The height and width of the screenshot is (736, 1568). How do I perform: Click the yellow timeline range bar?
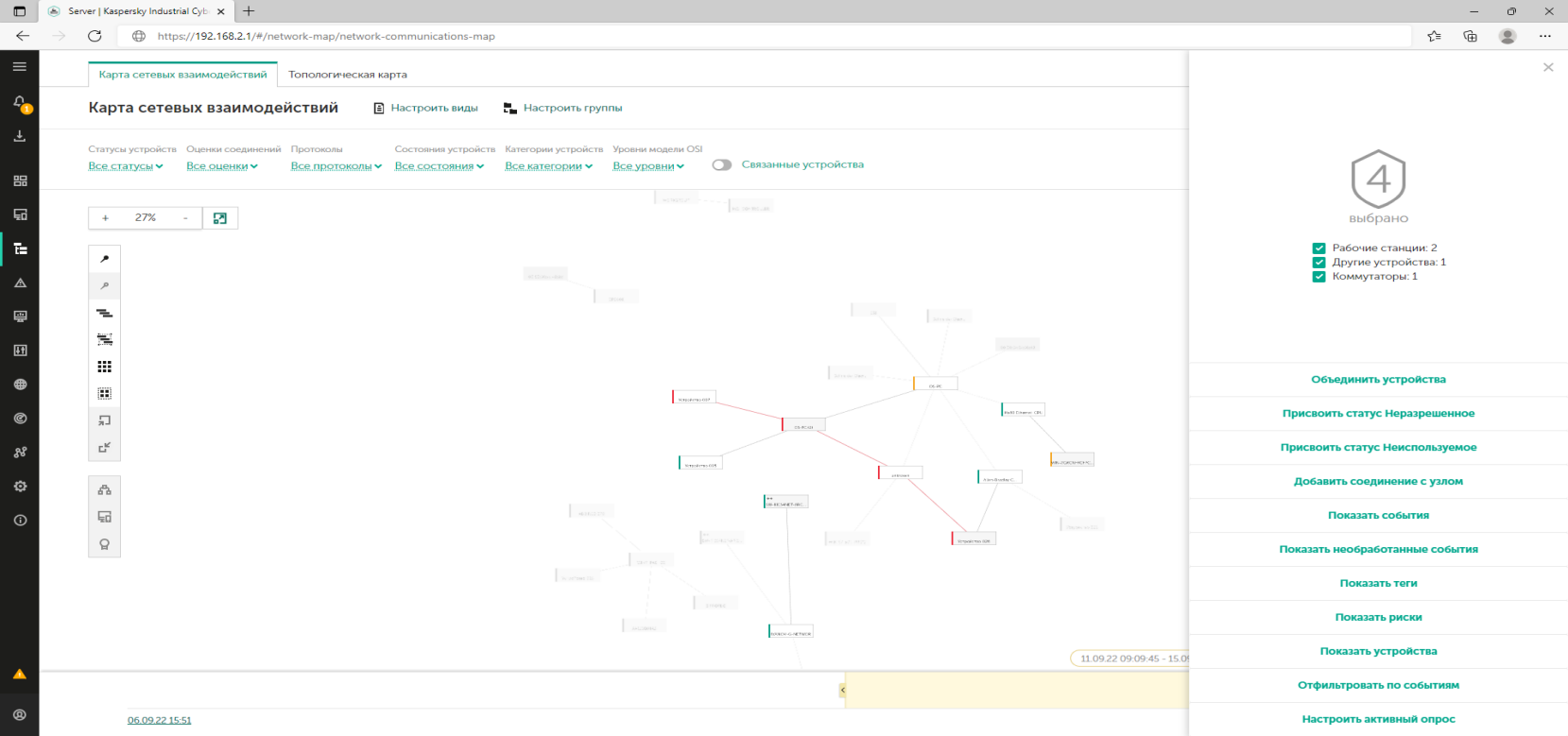coord(1016,690)
